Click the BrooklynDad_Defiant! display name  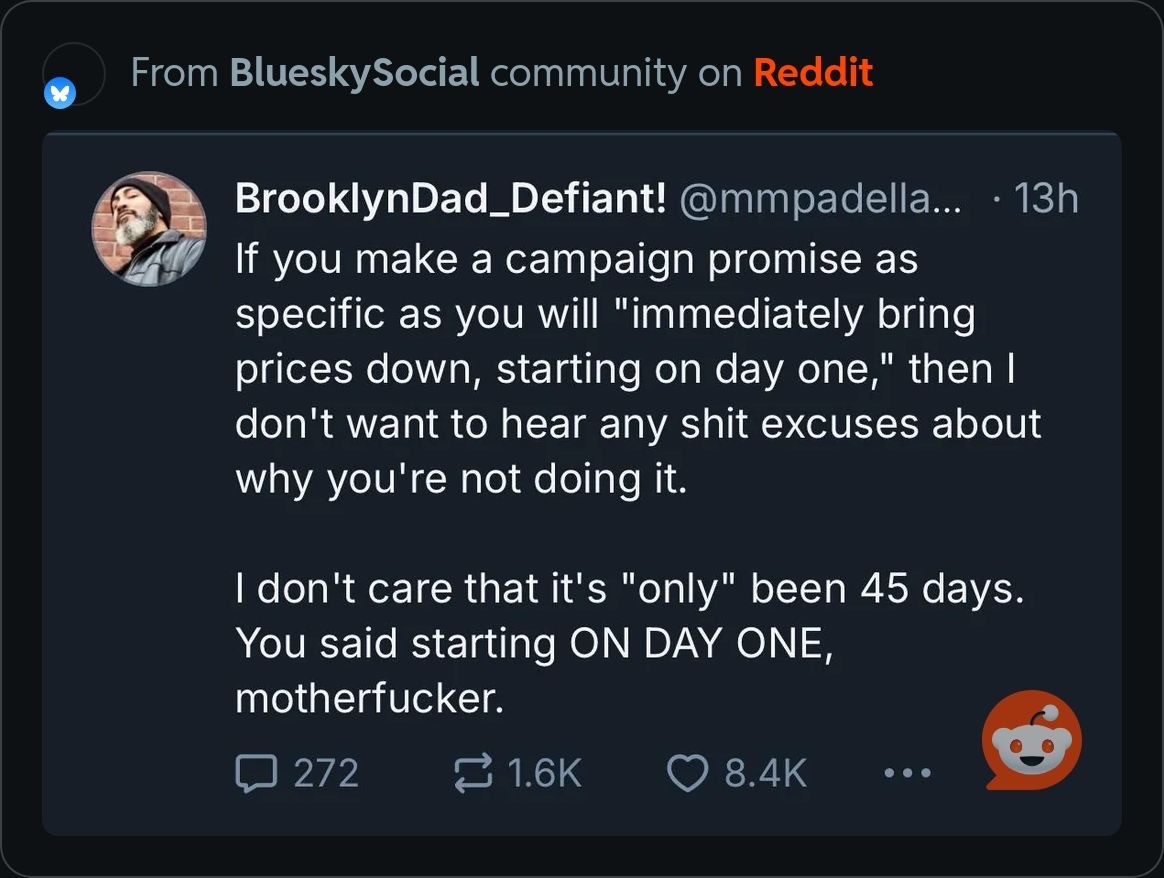pyautogui.click(x=450, y=199)
